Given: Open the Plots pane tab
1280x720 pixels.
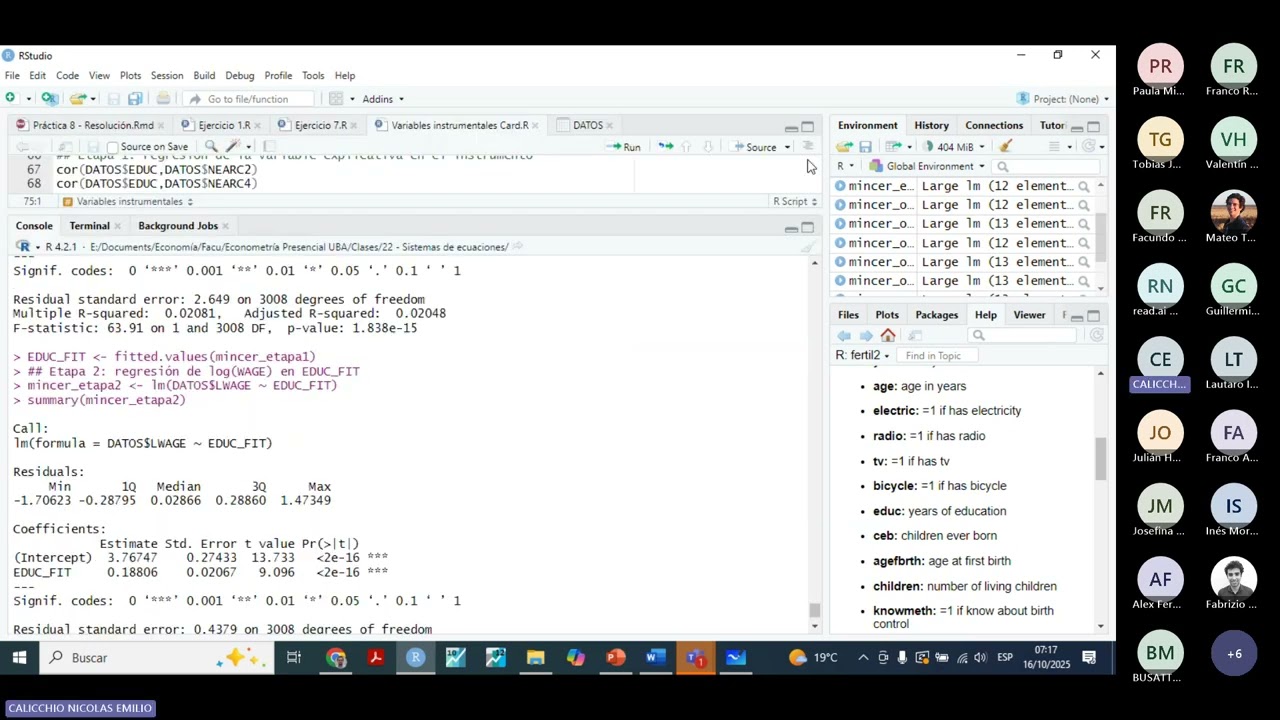Looking at the screenshot, I should 887,315.
